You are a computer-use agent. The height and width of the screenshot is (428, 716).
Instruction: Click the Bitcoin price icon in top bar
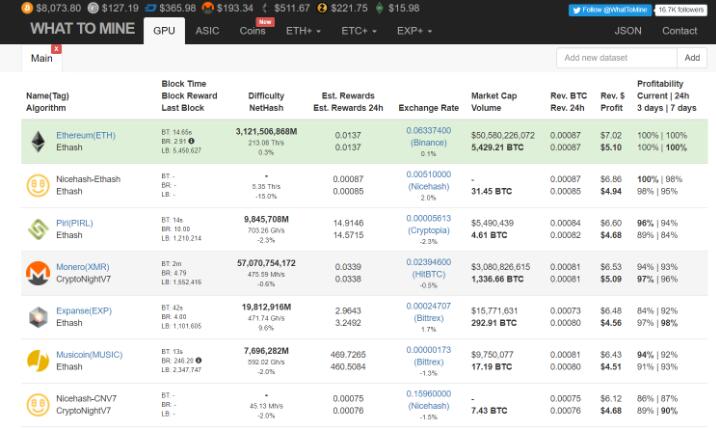click(27, 8)
